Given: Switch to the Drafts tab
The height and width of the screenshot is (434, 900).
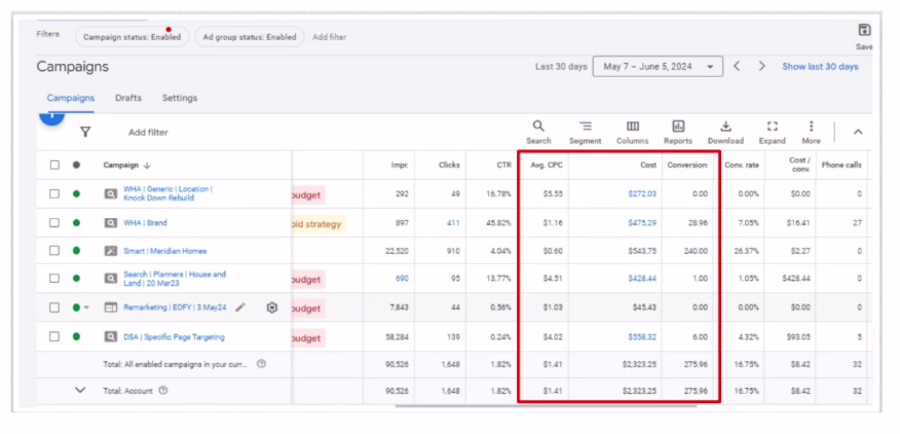Looking at the screenshot, I should pos(128,98).
